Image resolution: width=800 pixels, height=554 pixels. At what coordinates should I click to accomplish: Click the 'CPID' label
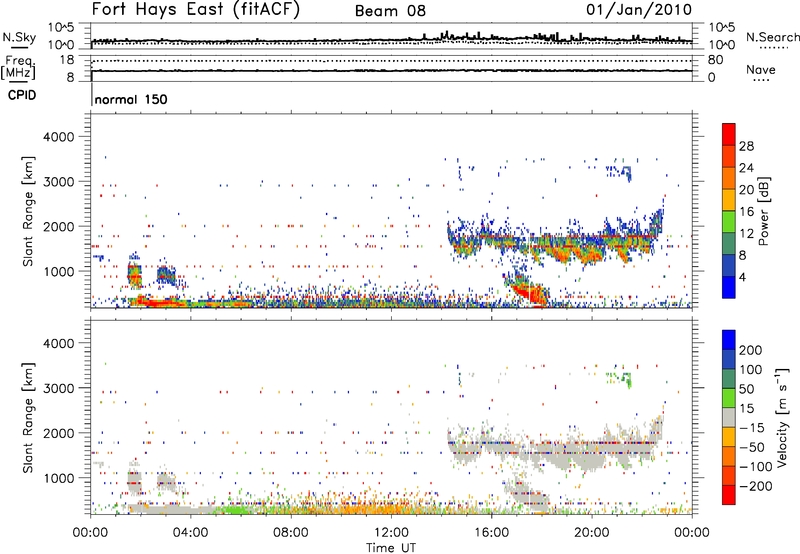pos(22,95)
